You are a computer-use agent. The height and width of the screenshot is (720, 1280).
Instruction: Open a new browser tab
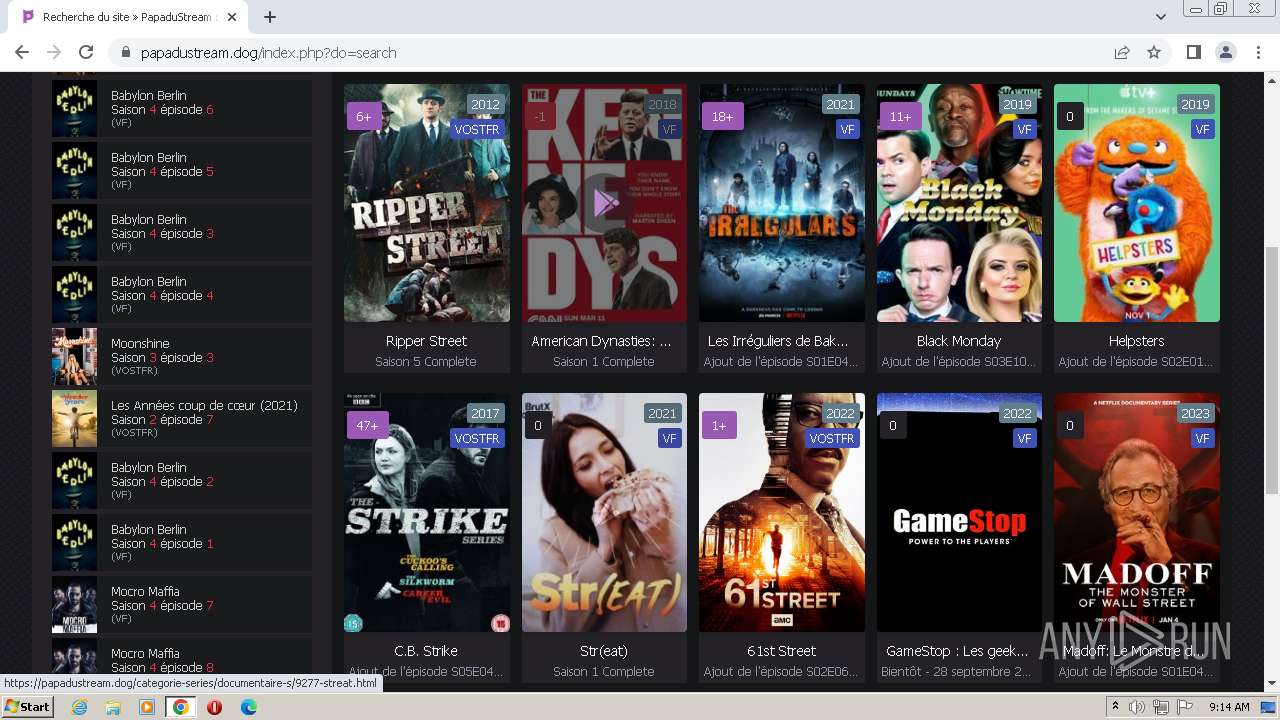pyautogui.click(x=270, y=17)
